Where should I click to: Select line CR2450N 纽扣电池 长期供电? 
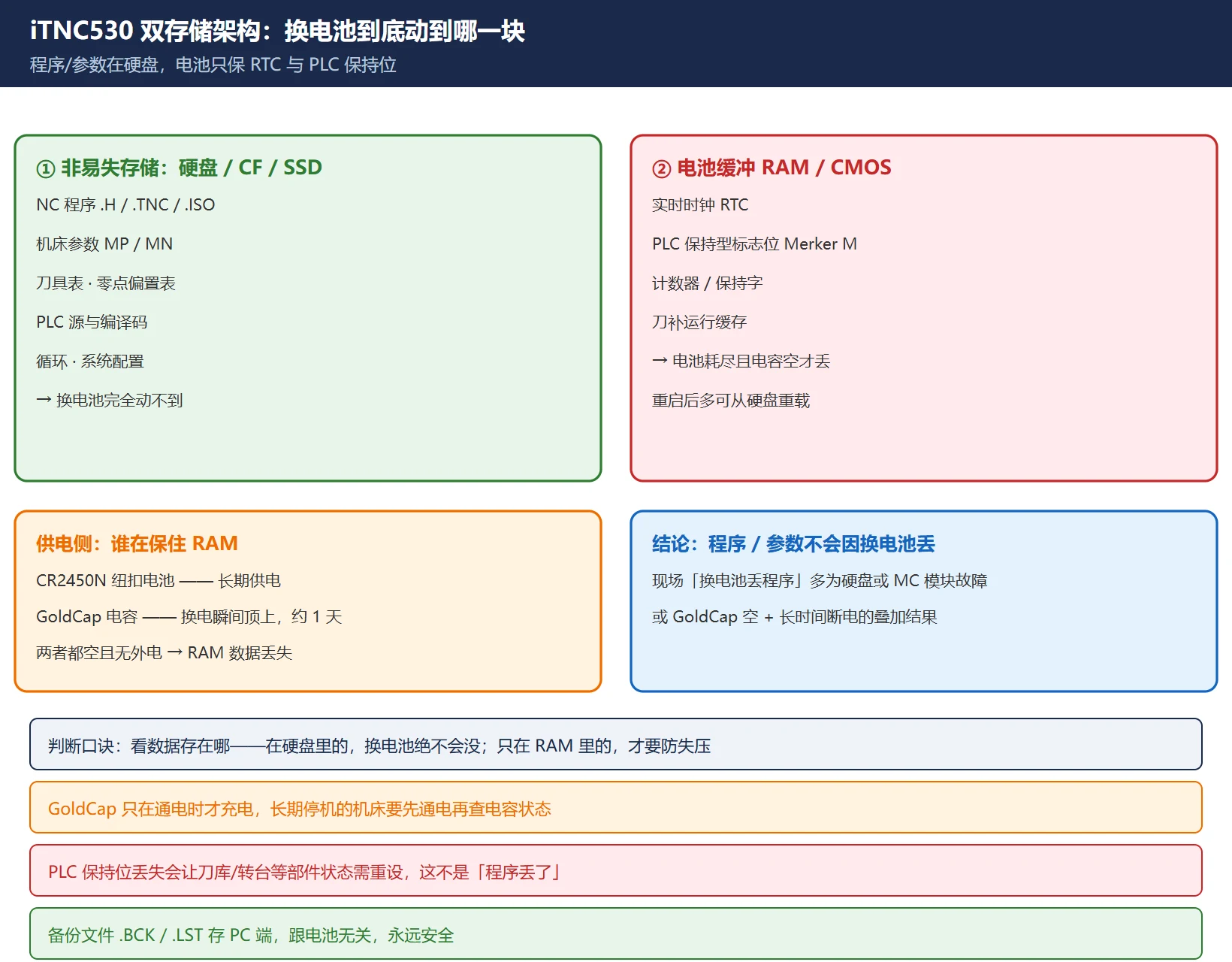(x=159, y=580)
